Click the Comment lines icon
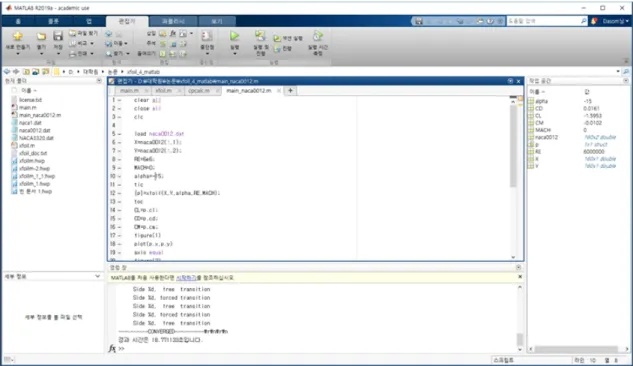The height and width of the screenshot is (366, 633). [x=163, y=43]
